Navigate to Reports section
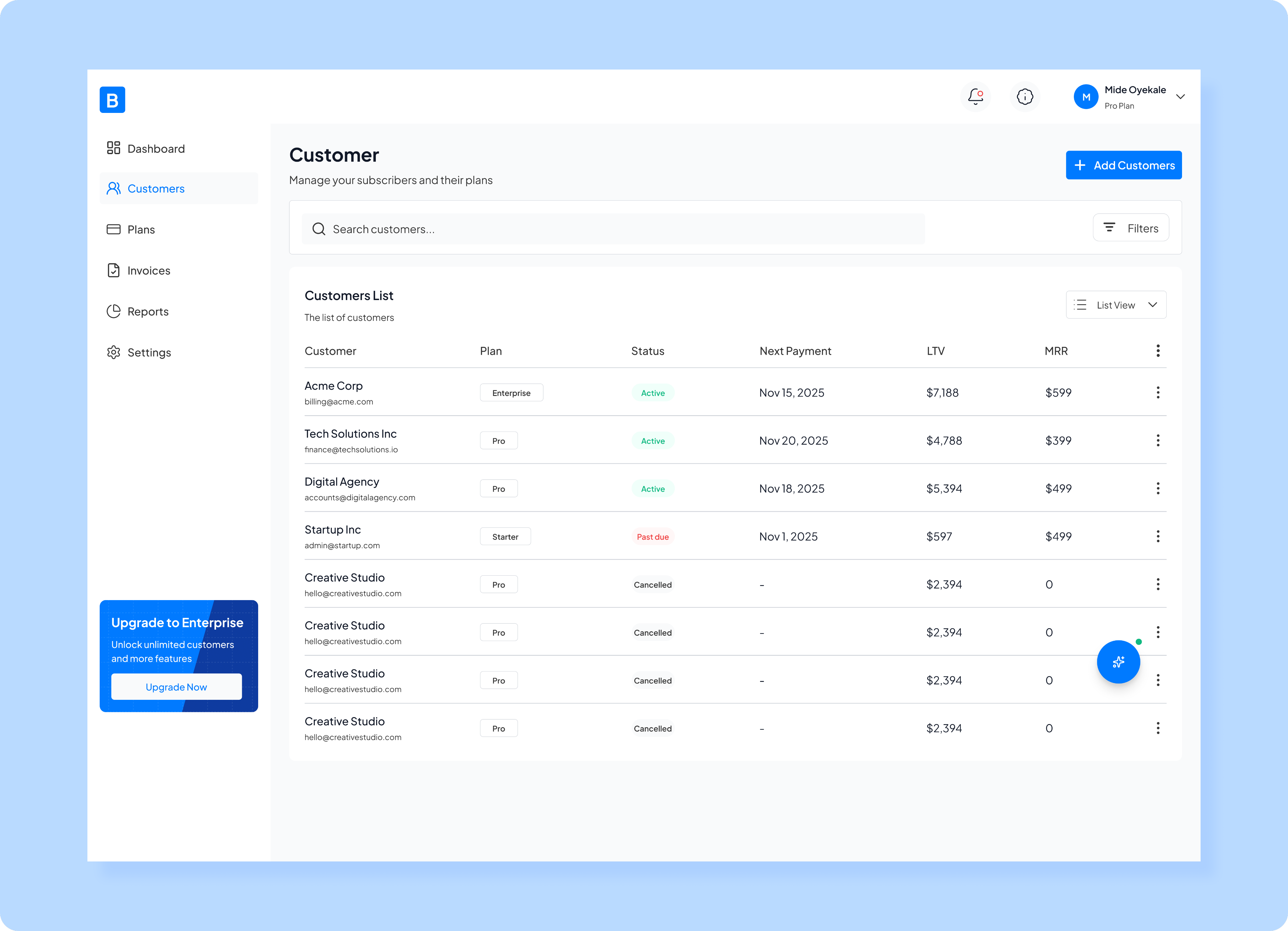This screenshot has width=1288, height=931. tap(148, 311)
